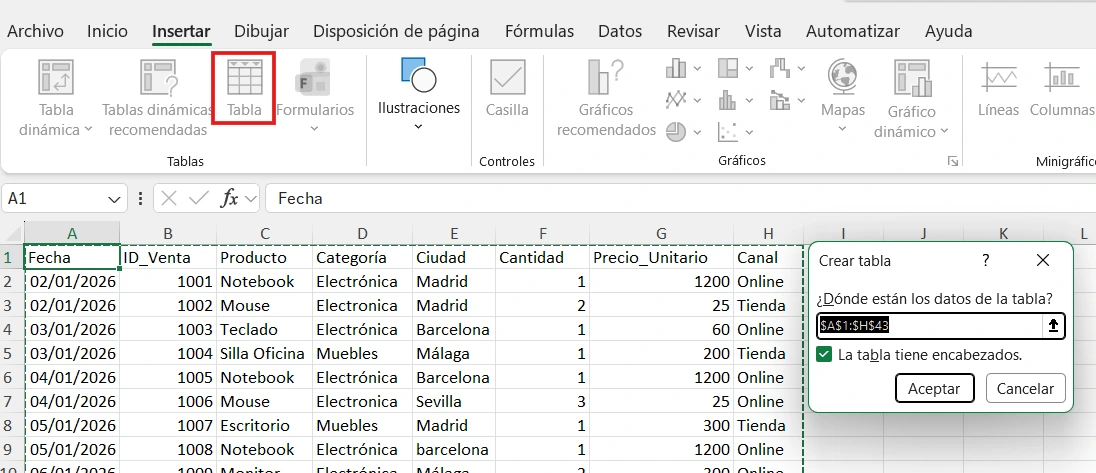The image size is (1096, 473).
Task: Expand the Gráfico dinámico dropdown arrow
Action: coord(944,131)
